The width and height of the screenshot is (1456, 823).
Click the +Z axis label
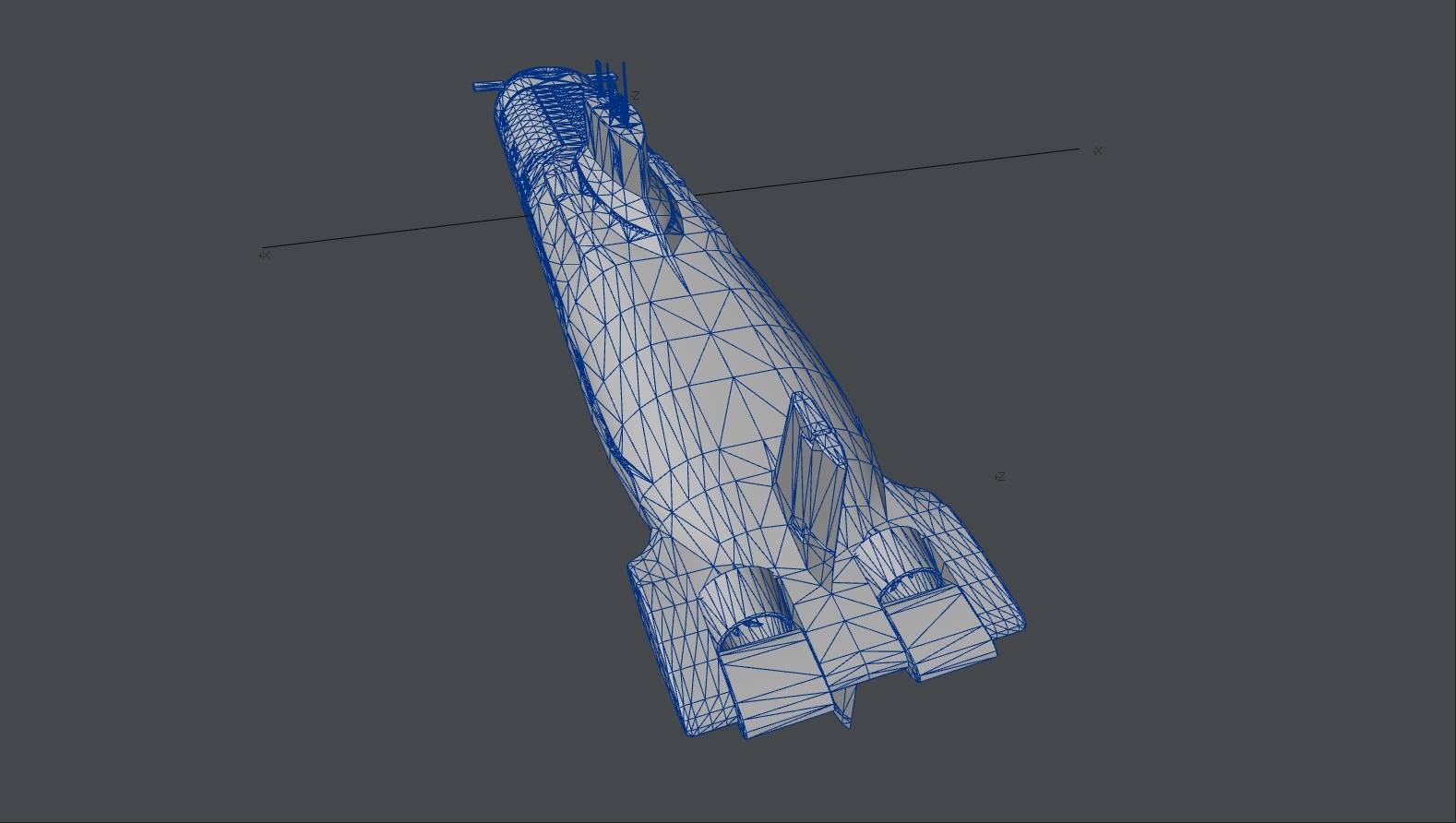999,477
